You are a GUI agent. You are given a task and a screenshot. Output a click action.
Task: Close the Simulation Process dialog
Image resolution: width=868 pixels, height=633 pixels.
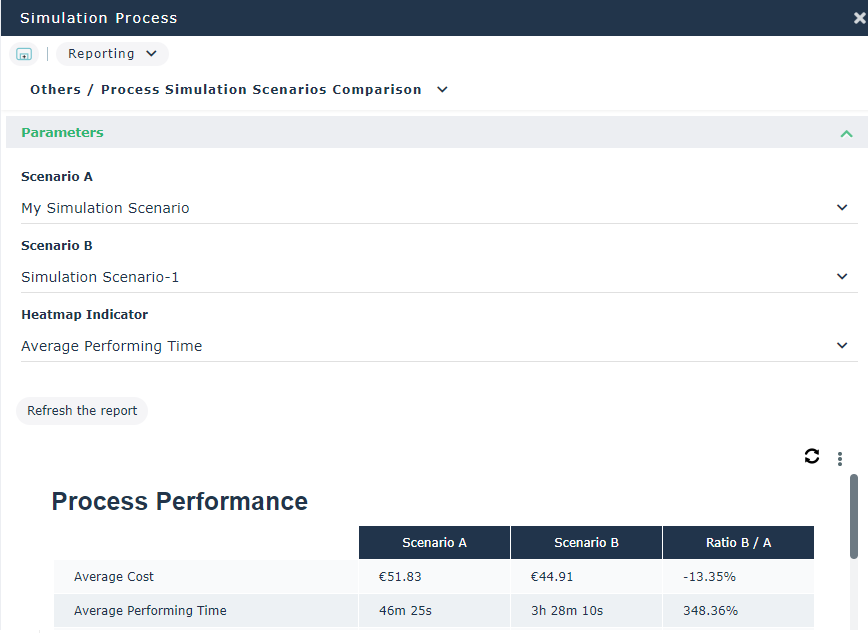859,18
